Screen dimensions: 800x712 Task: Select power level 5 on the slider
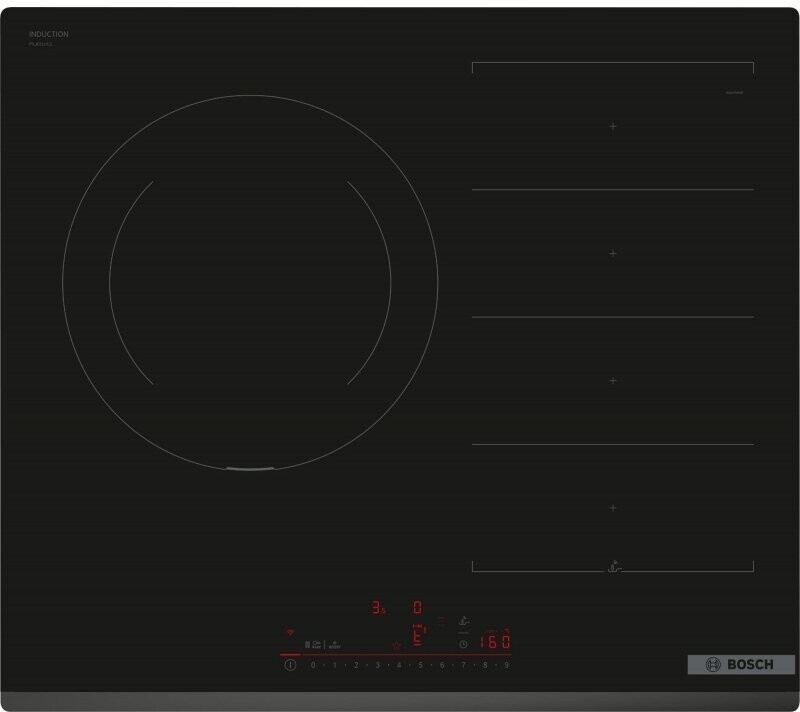point(420,664)
